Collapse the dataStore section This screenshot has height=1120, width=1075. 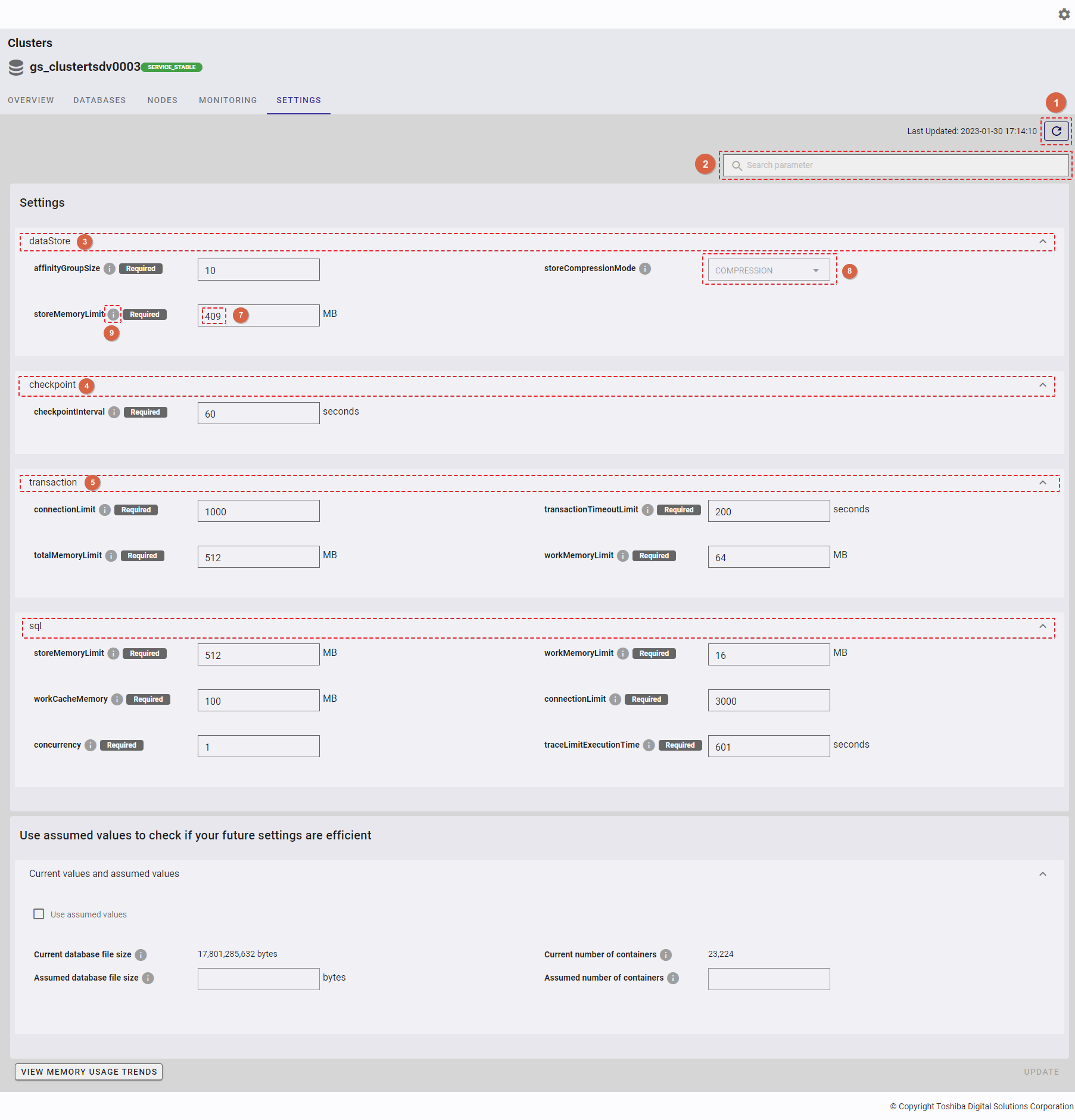[1042, 241]
